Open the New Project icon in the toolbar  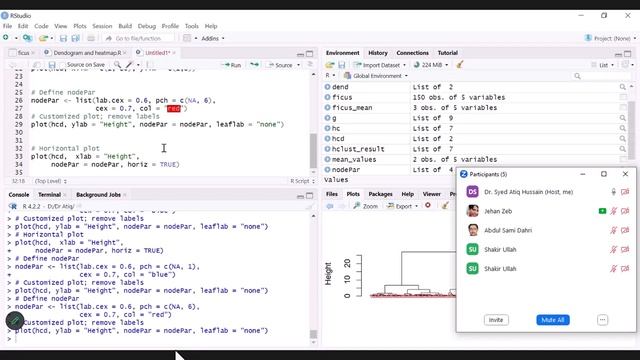tap(27, 38)
